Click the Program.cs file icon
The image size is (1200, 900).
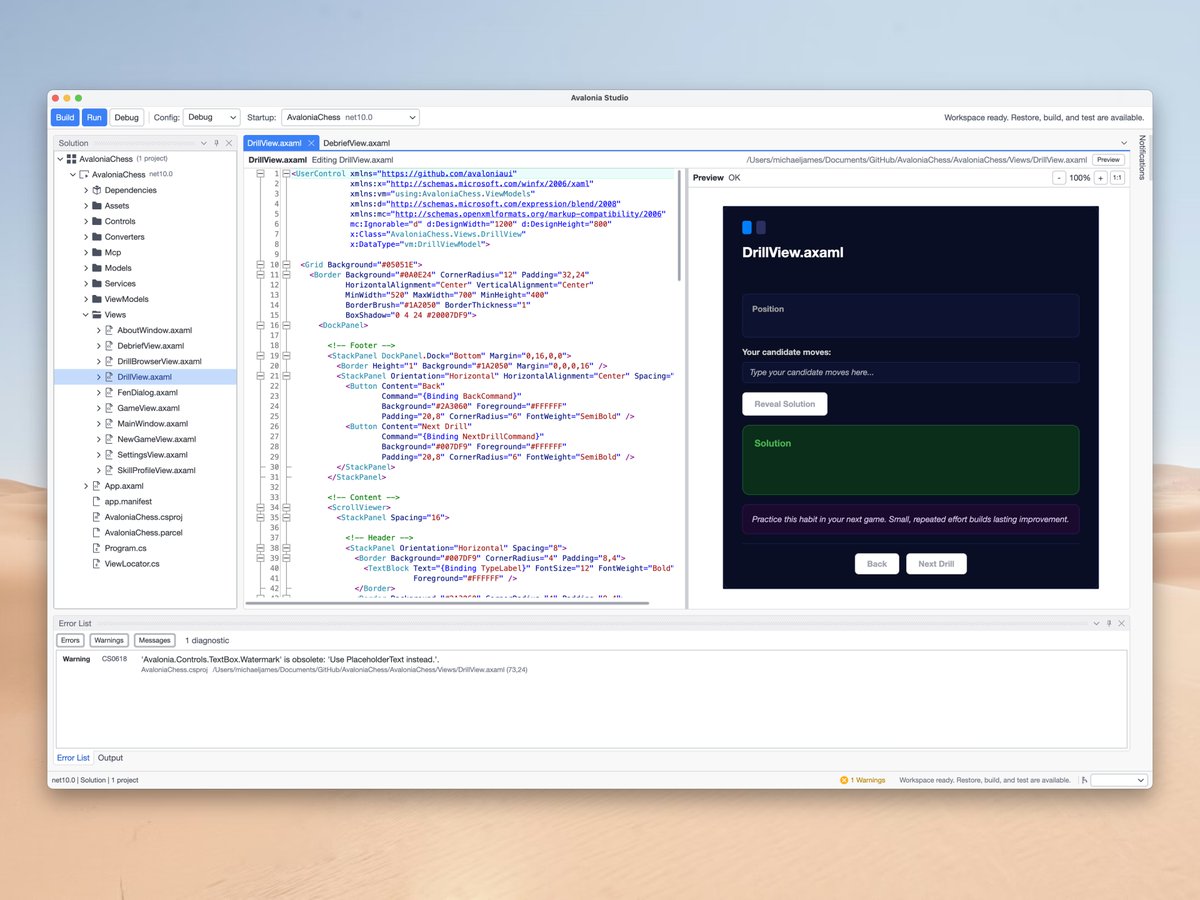click(97, 548)
